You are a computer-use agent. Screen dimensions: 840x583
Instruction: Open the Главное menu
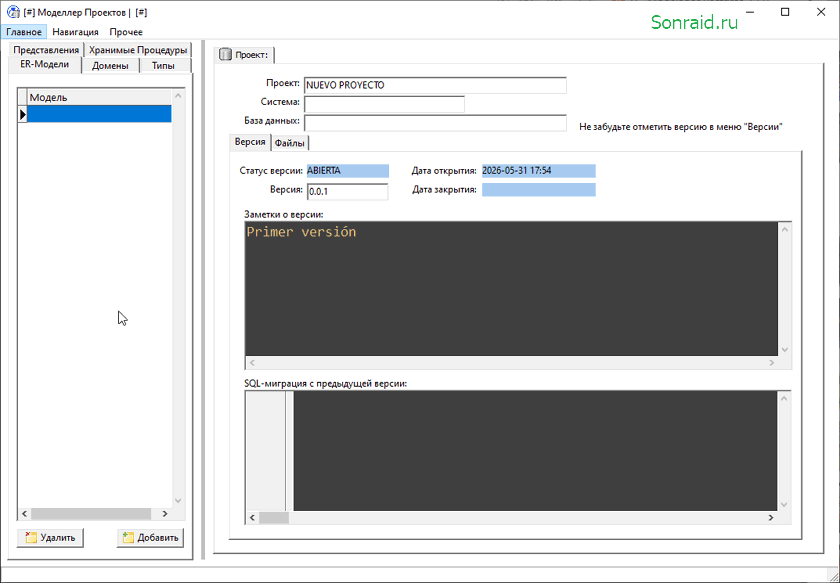pos(24,32)
